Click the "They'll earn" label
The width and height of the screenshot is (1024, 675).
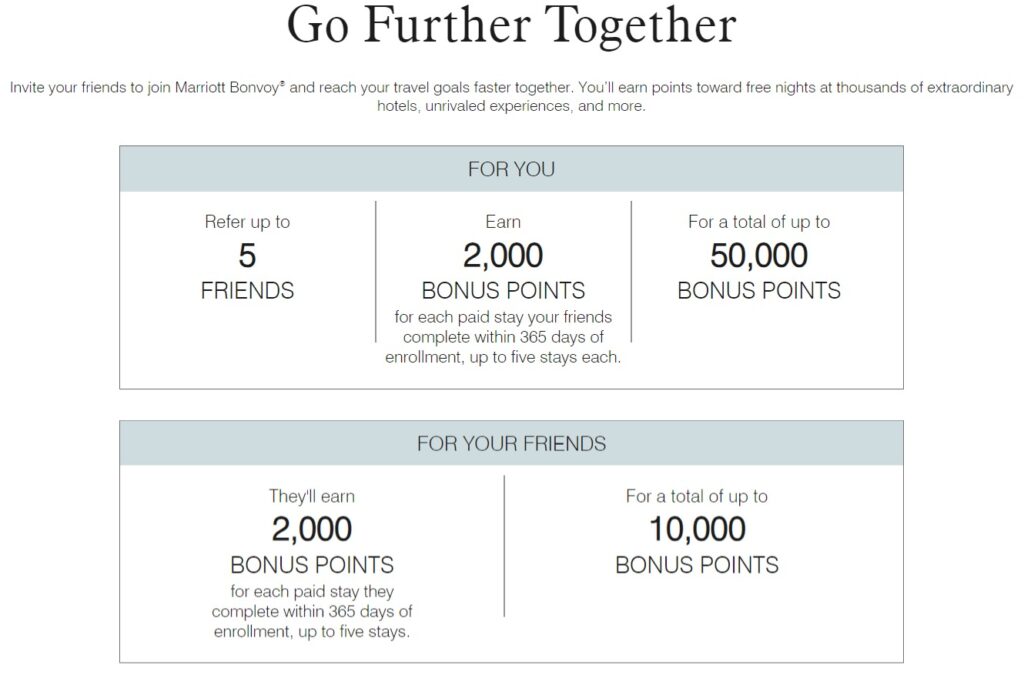(312, 496)
